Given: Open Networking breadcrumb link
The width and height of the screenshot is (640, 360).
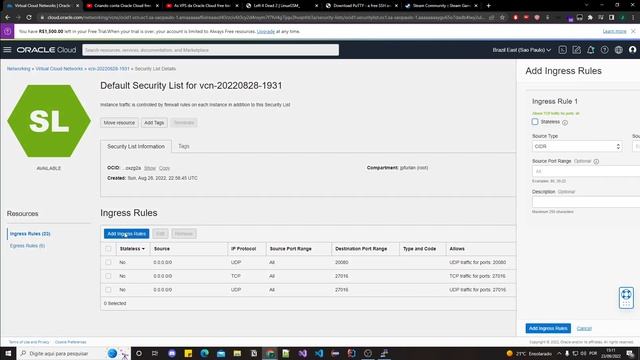Looking at the screenshot, I should tap(18, 69).
